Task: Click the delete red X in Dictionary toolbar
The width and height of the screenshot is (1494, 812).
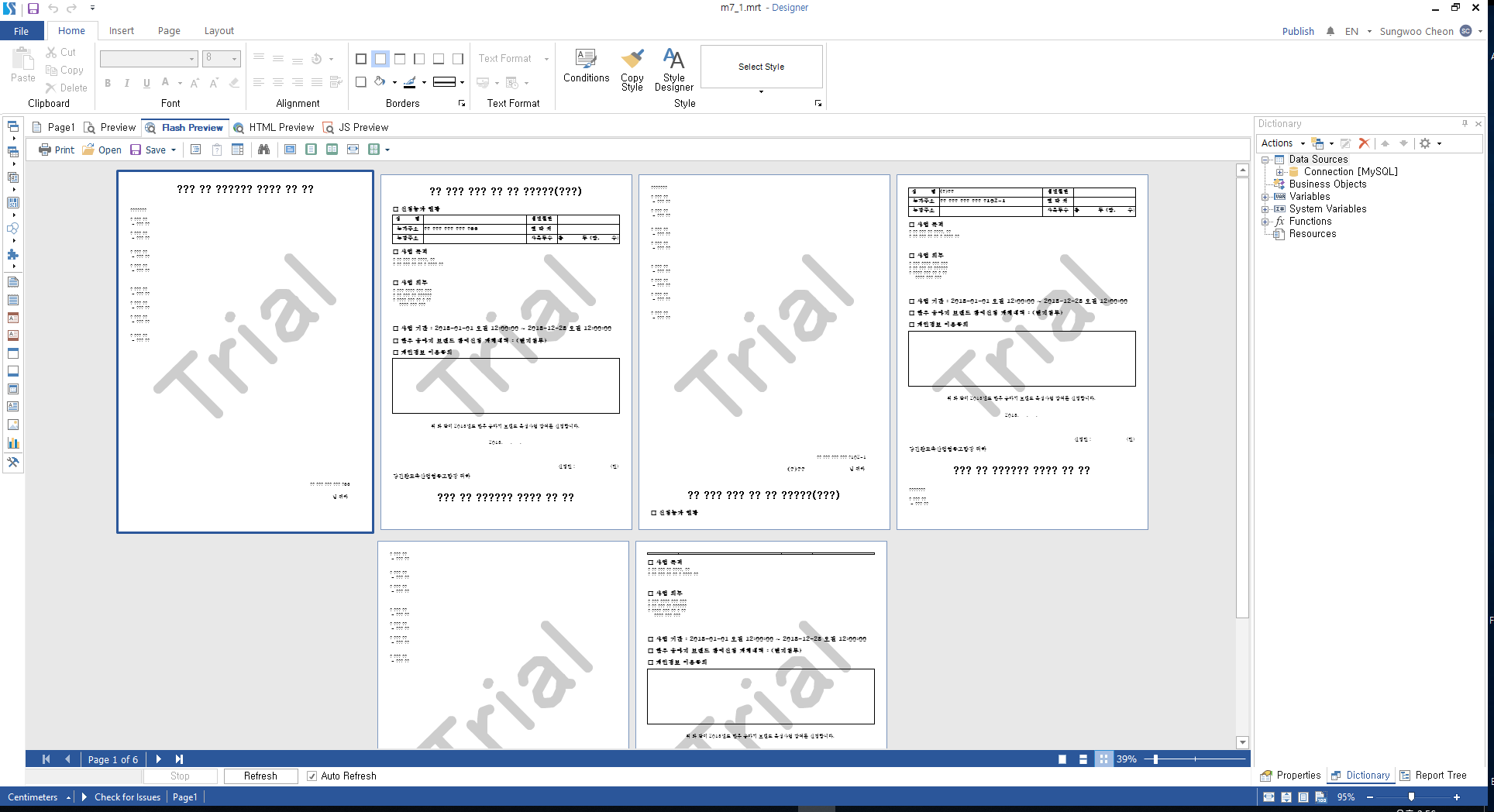Action: 1364,143
